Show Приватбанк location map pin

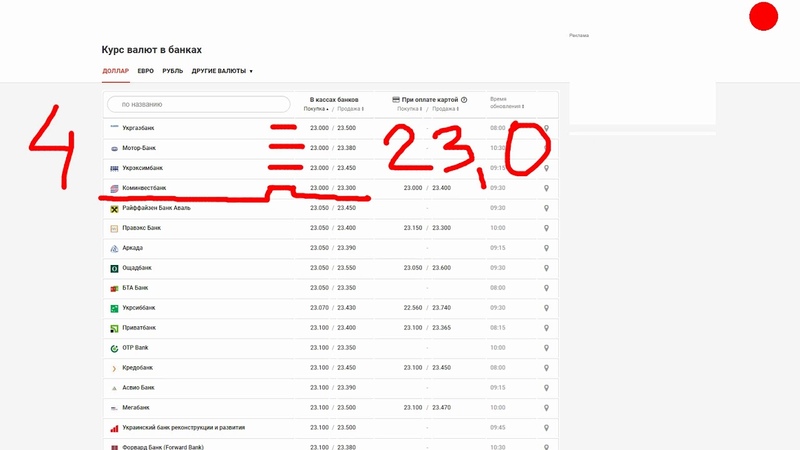pyautogui.click(x=546, y=328)
